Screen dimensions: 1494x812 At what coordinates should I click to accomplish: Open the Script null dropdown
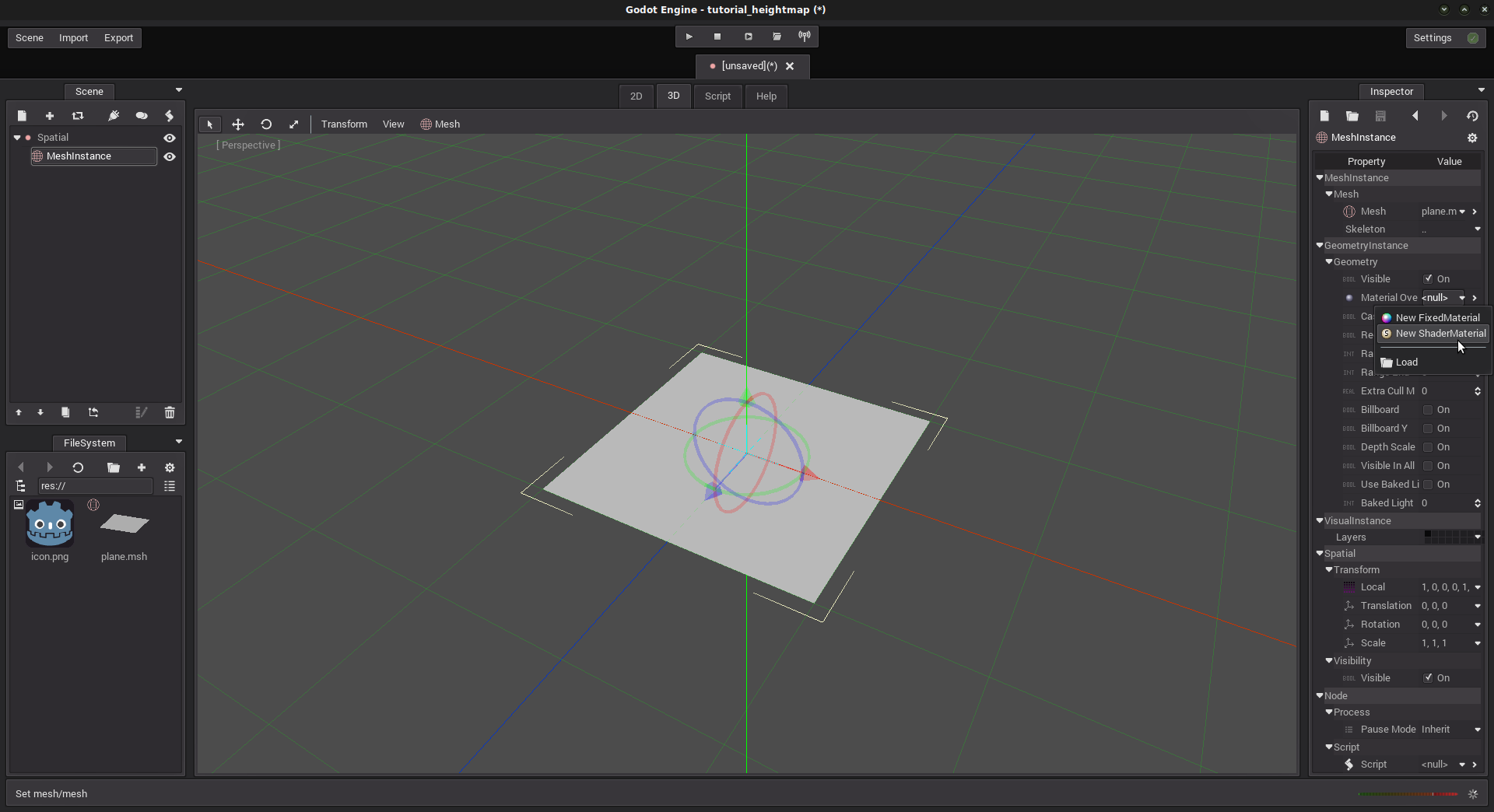pyautogui.click(x=1462, y=765)
